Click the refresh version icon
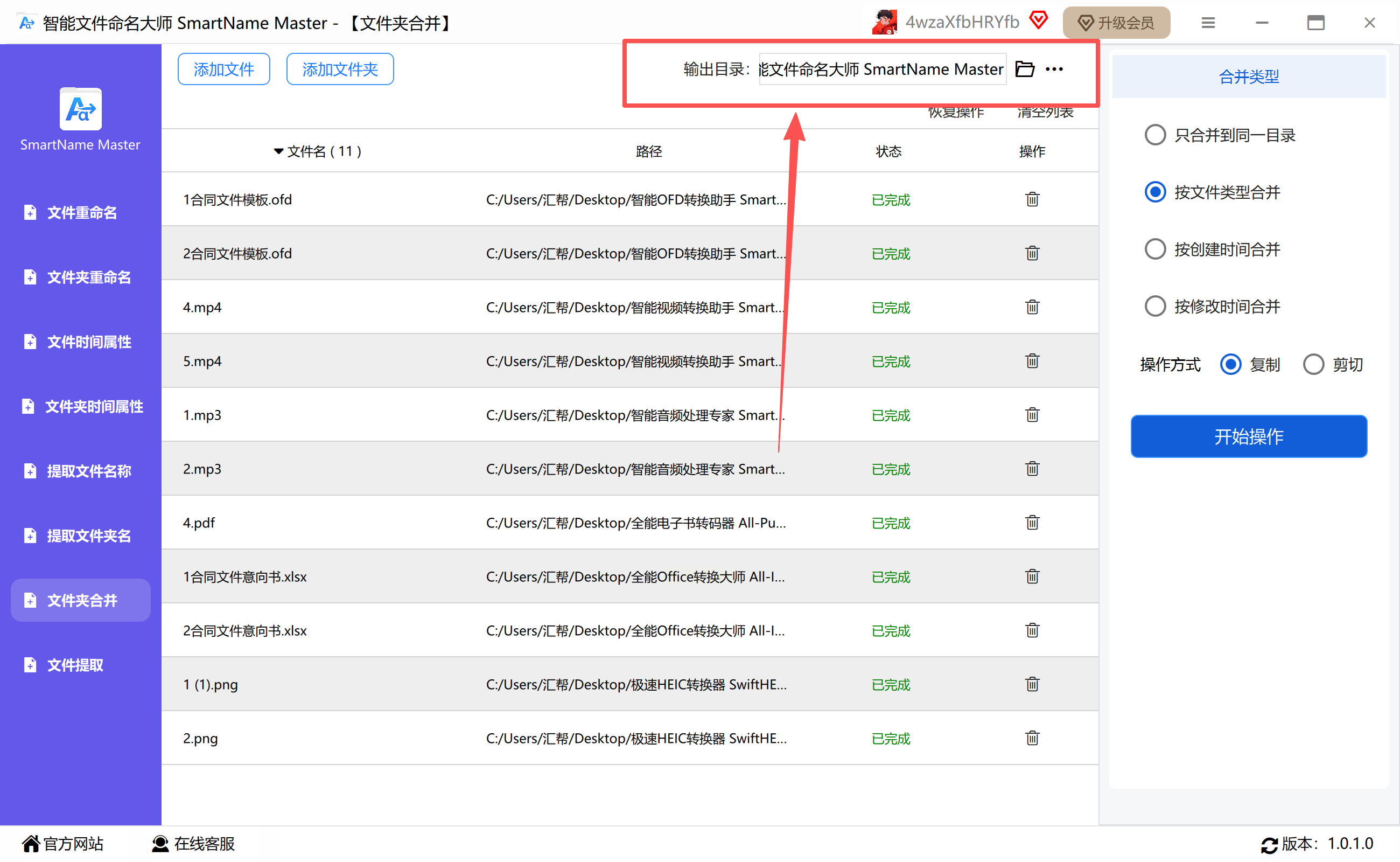Image resolution: width=1400 pixels, height=862 pixels. (x=1269, y=844)
